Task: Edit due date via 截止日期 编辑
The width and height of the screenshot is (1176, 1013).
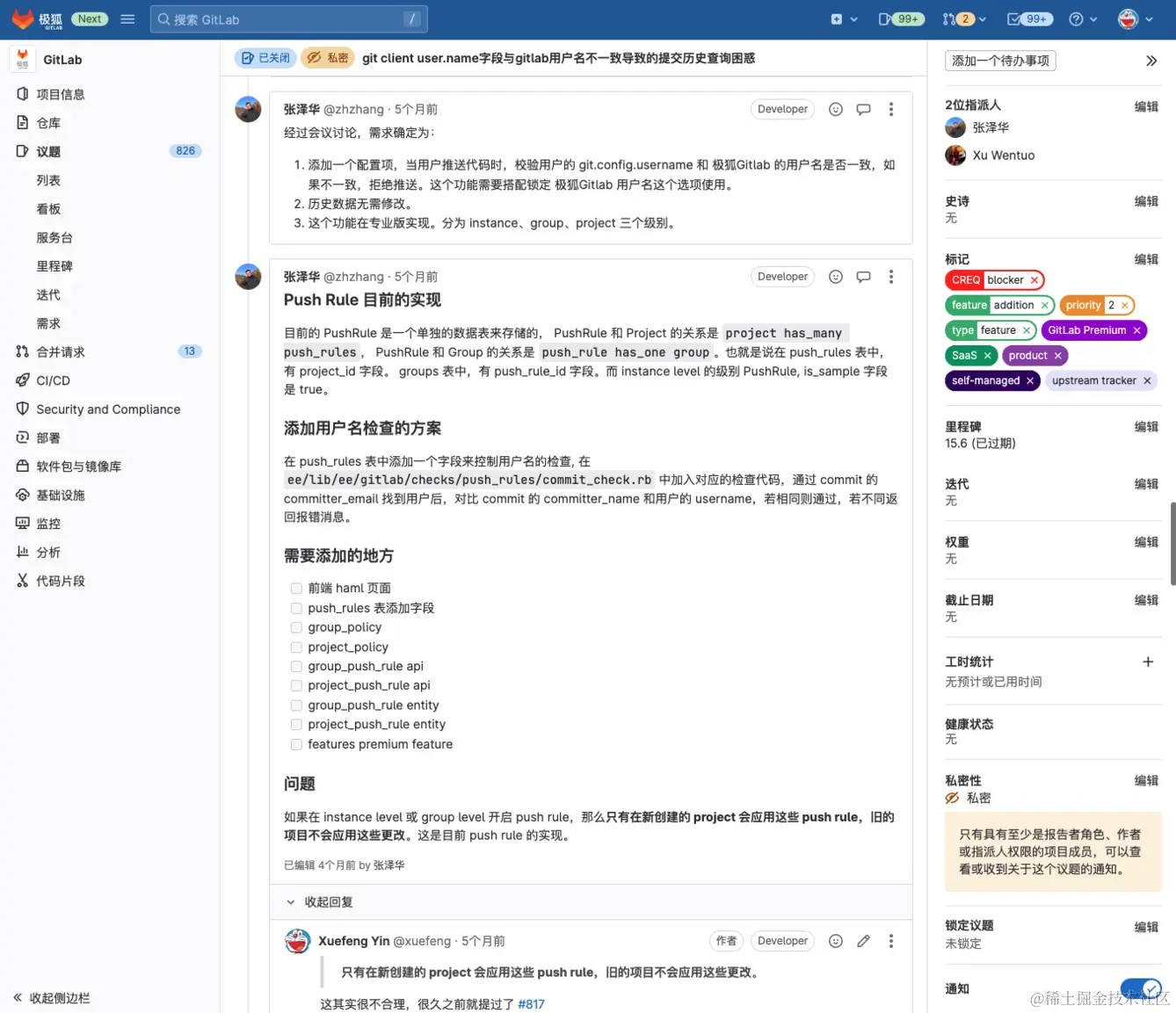Action: [x=1146, y=600]
